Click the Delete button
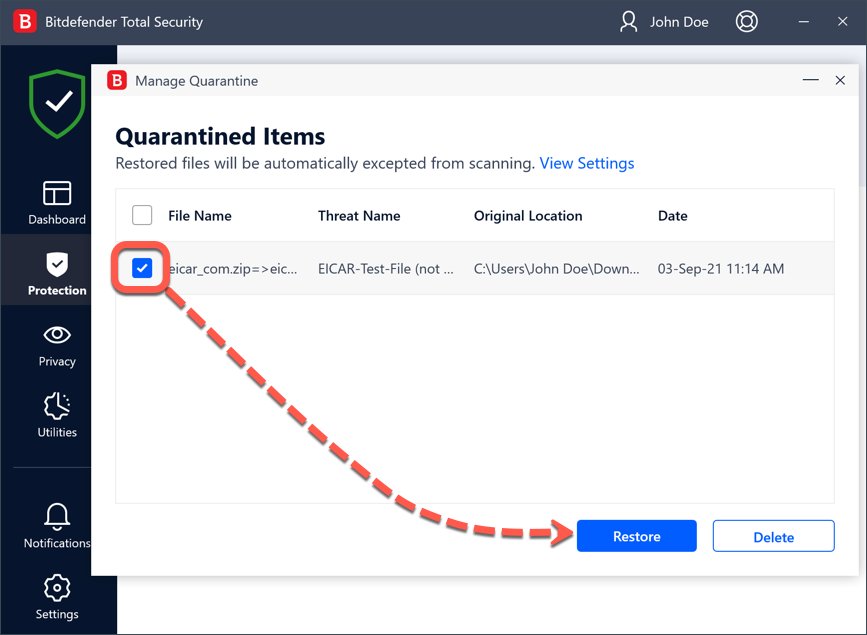867x635 pixels. tap(774, 536)
